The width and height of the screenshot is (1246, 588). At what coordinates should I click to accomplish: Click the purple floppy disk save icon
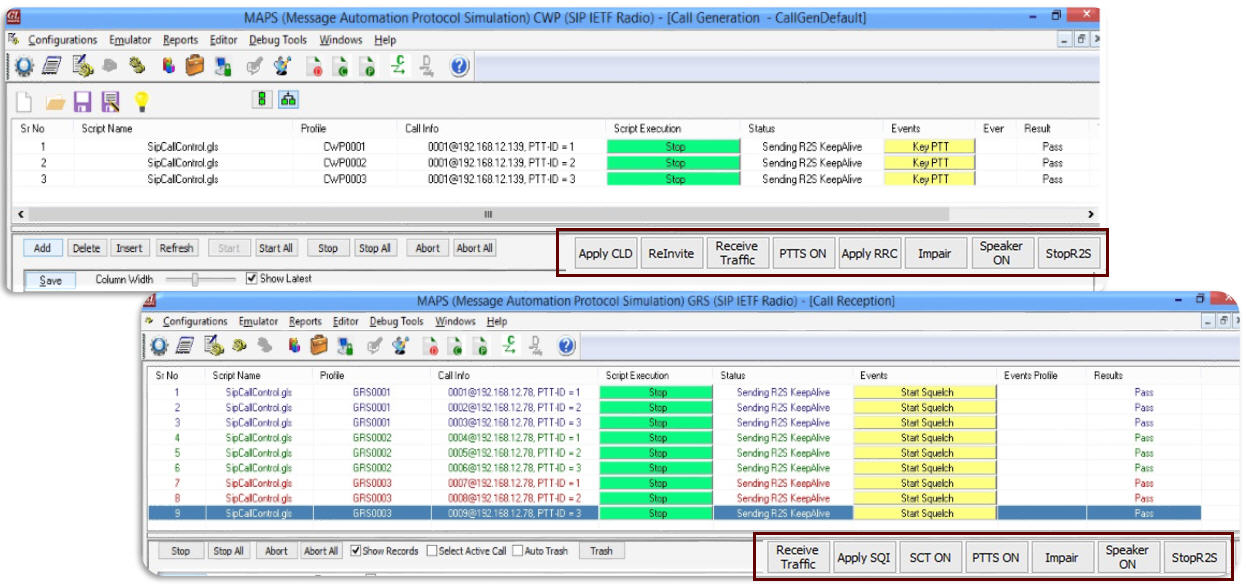pyautogui.click(x=83, y=101)
